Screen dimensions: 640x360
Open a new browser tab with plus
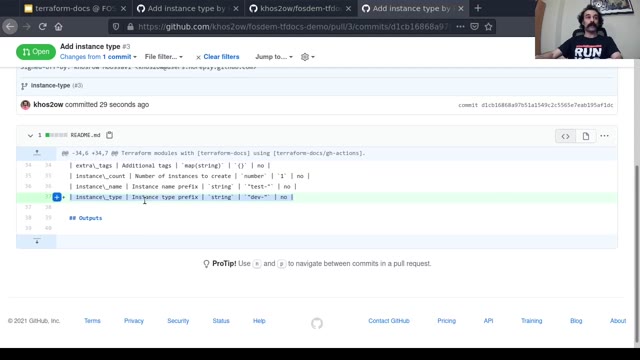(478, 8)
